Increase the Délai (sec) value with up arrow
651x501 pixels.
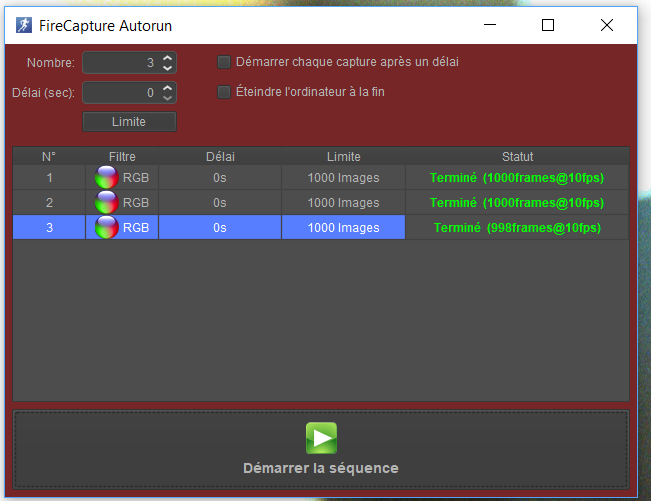[x=167, y=88]
